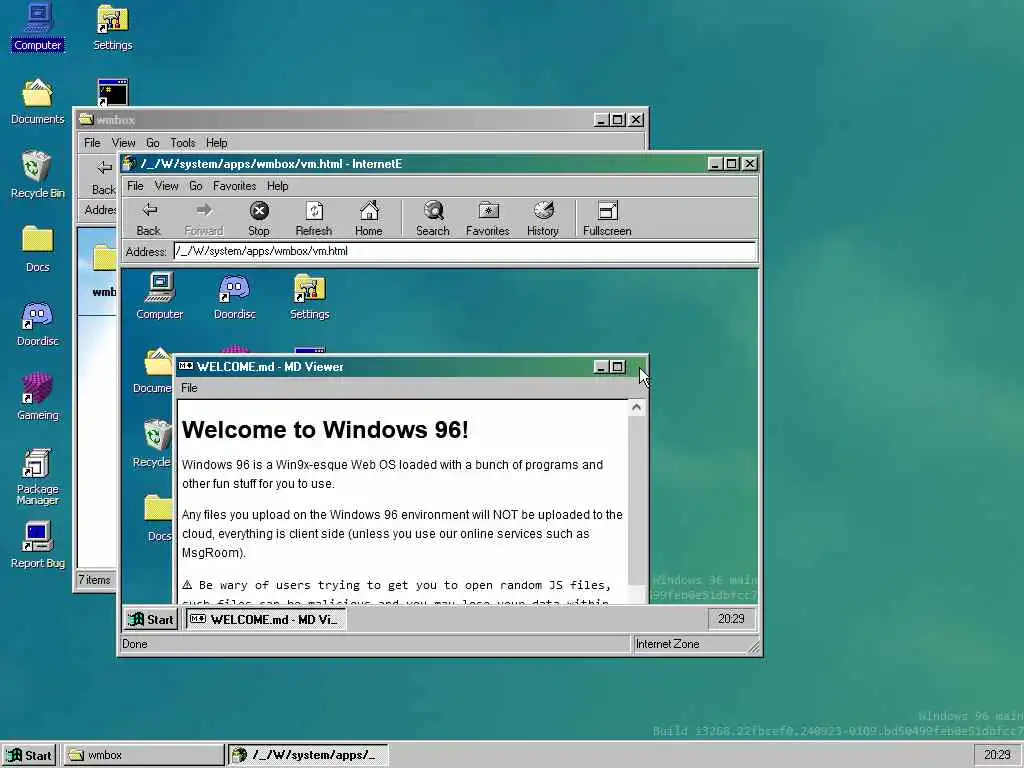1024x768 pixels.
Task: Click the nested VM taskbar clock
Action: 731,619
